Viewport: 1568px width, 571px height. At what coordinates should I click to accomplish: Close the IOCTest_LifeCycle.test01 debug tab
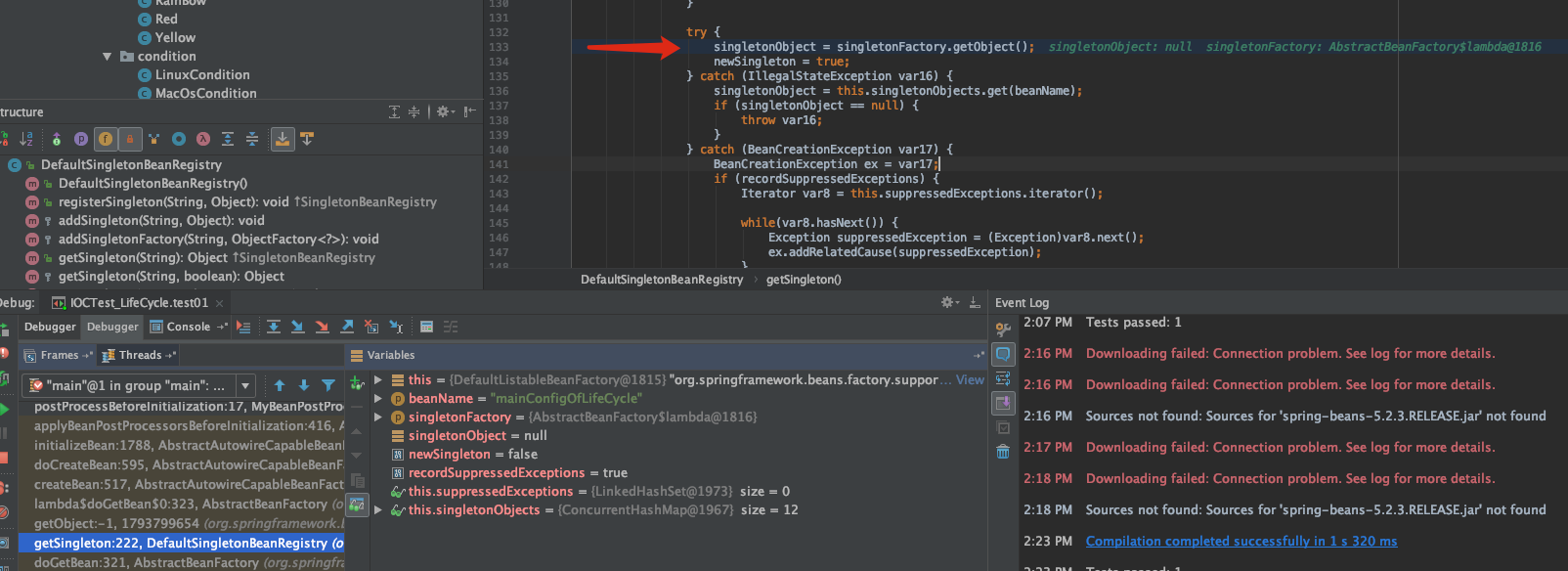pyautogui.click(x=221, y=303)
